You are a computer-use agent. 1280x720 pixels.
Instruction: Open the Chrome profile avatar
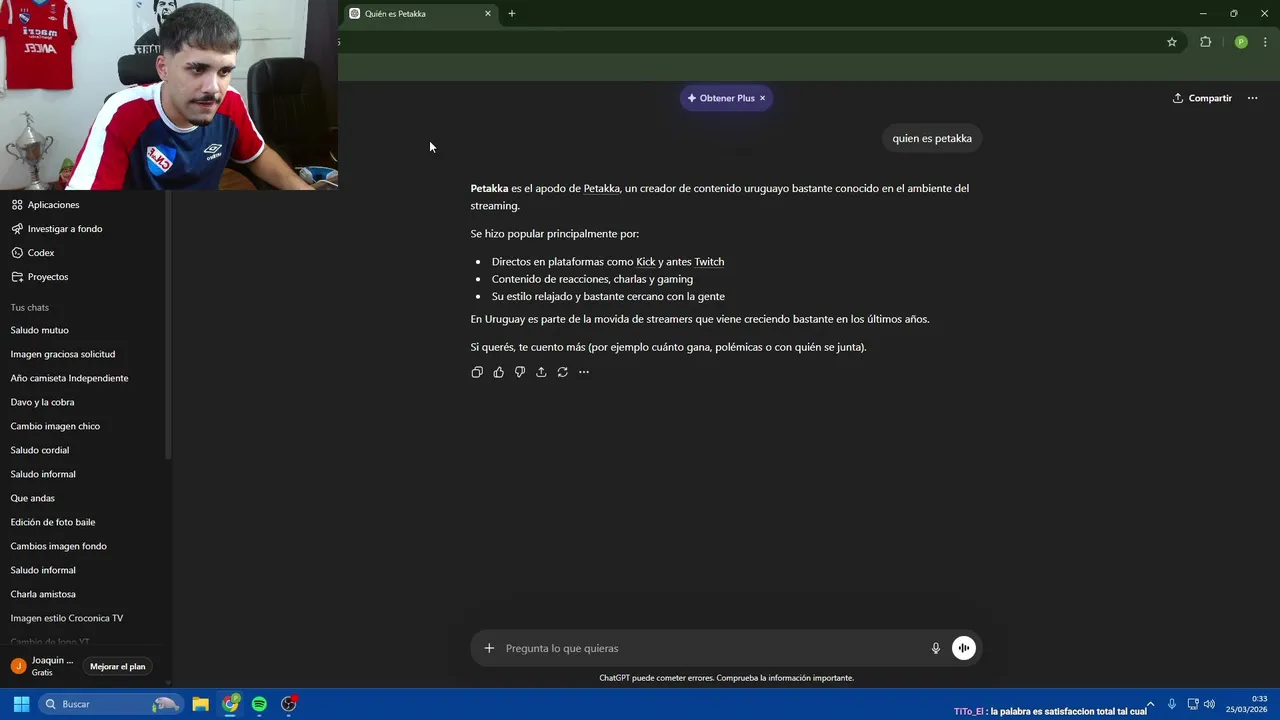[x=1241, y=42]
